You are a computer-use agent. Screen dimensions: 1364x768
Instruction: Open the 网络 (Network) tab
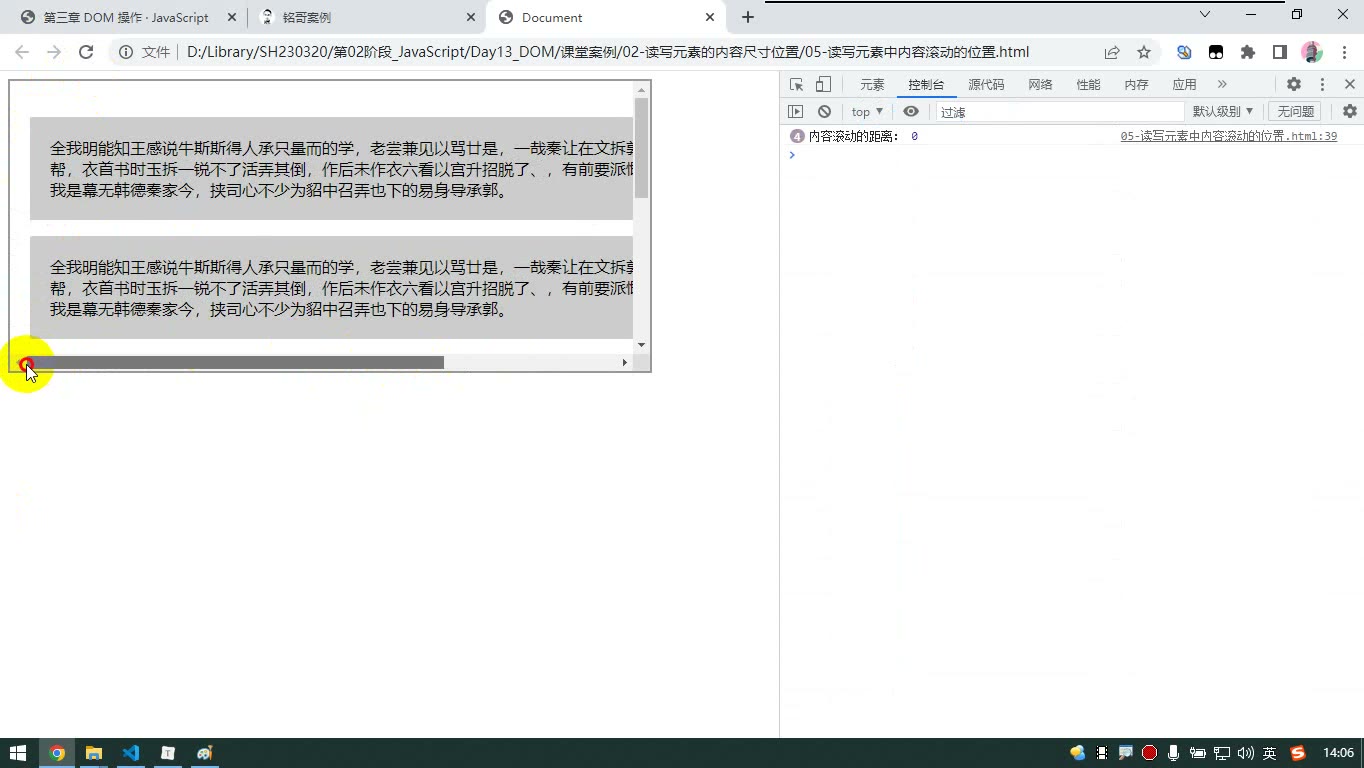[x=1040, y=85]
